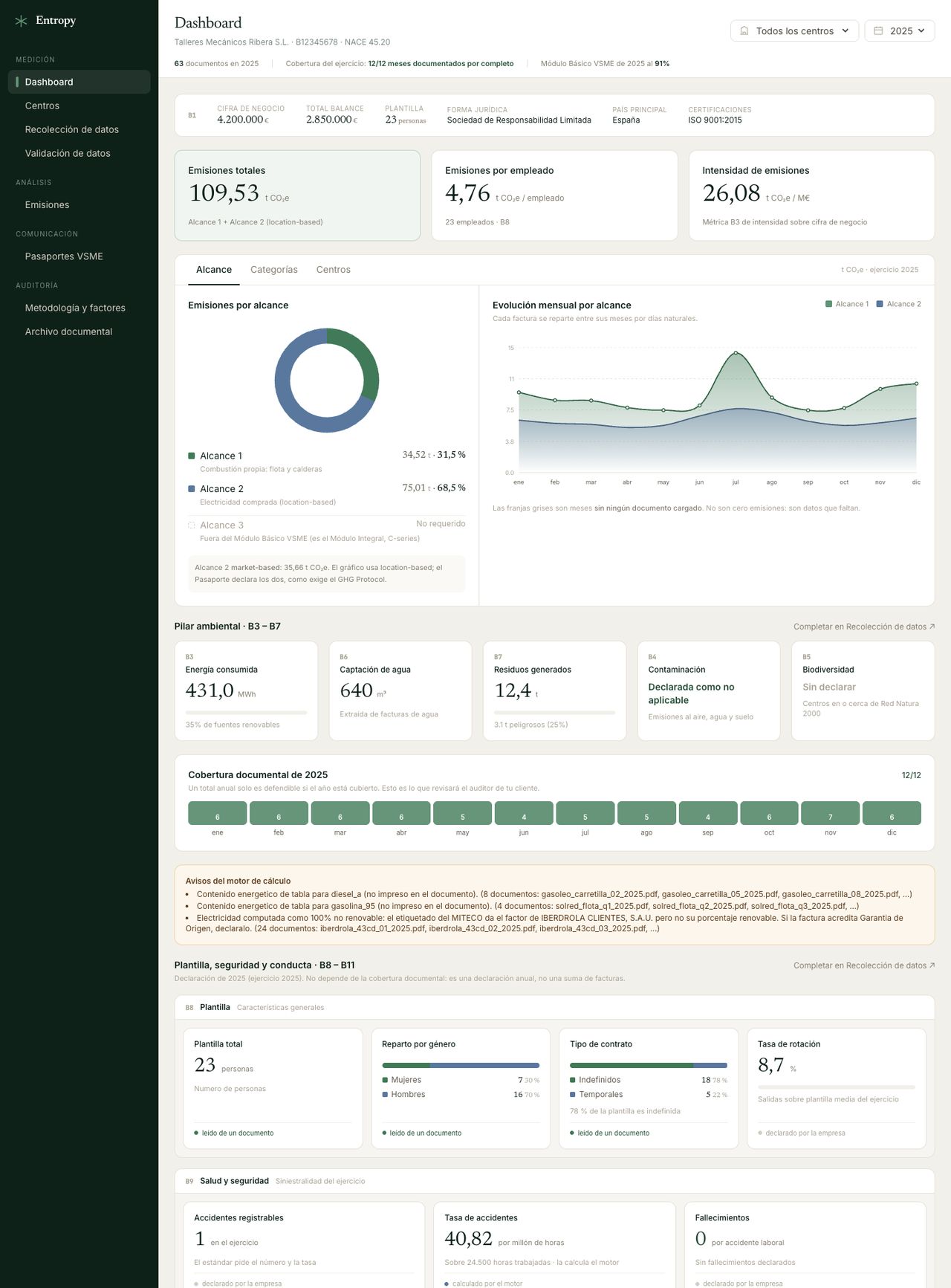Open the Contaminación B4 card
951x1288 pixels.
(709, 690)
